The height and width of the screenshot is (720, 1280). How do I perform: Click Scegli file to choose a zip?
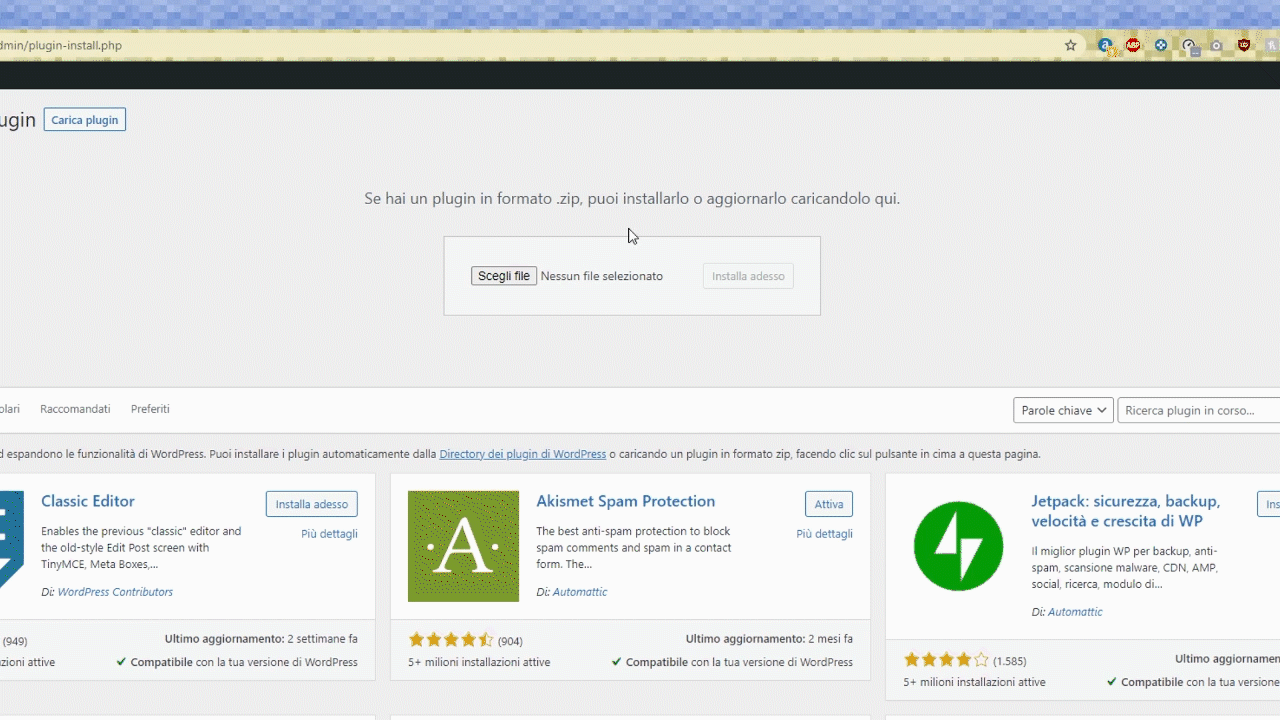[x=503, y=276]
